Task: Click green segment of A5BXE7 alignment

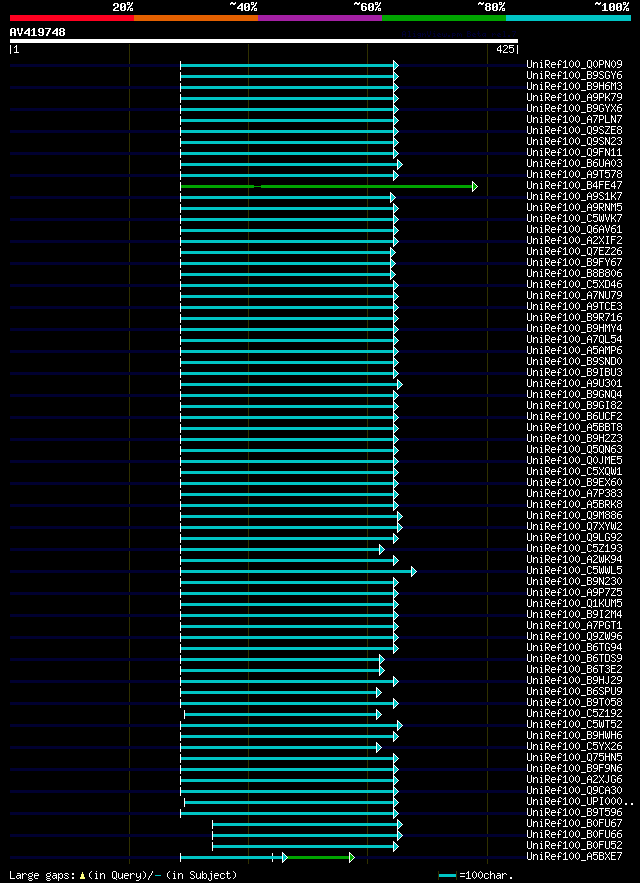Action: coord(318,858)
